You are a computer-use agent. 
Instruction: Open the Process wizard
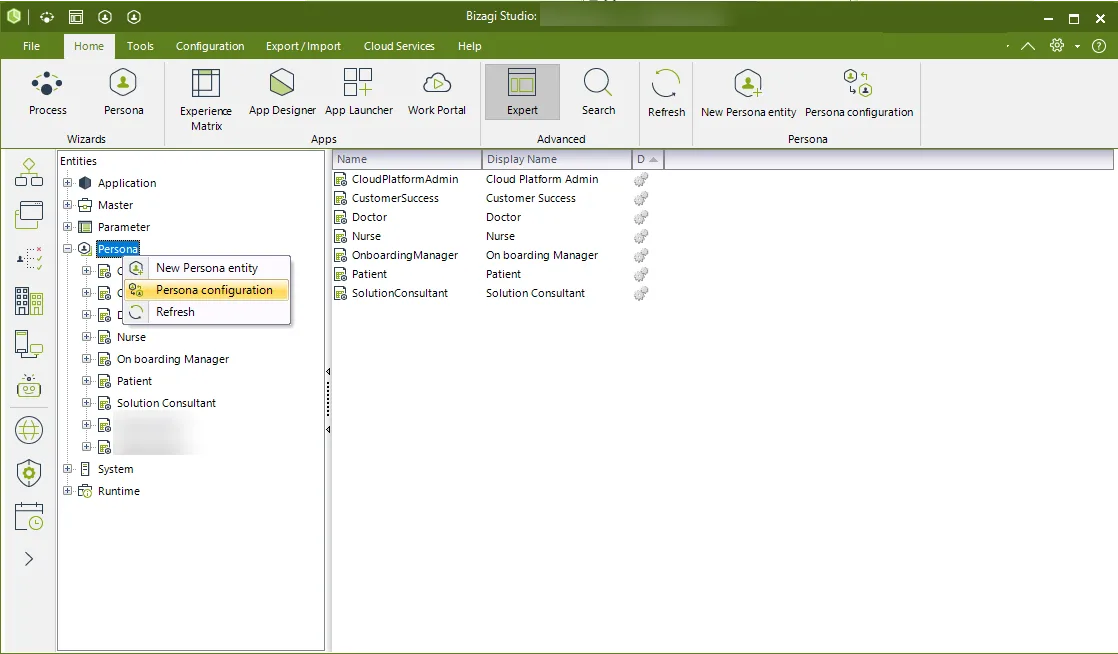pyautogui.click(x=47, y=93)
